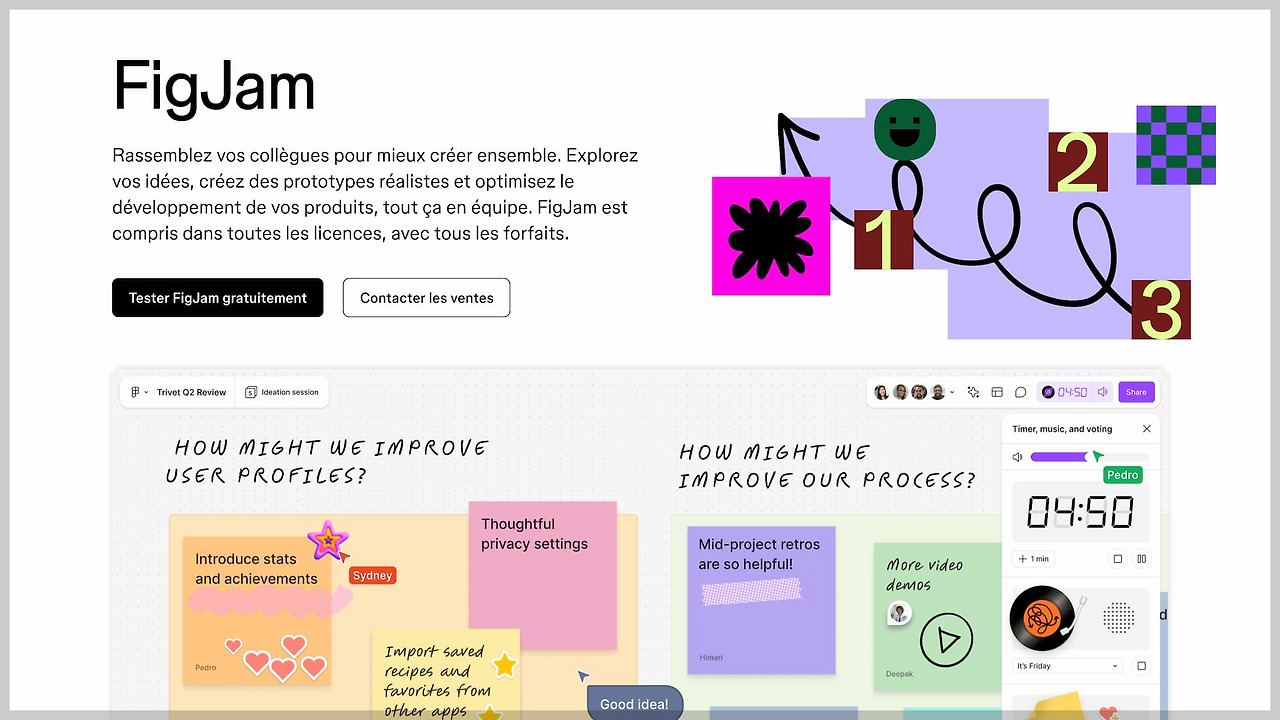Open the It's Friday music dropdown
Image resolution: width=1280 pixels, height=720 pixels.
coord(1067,666)
